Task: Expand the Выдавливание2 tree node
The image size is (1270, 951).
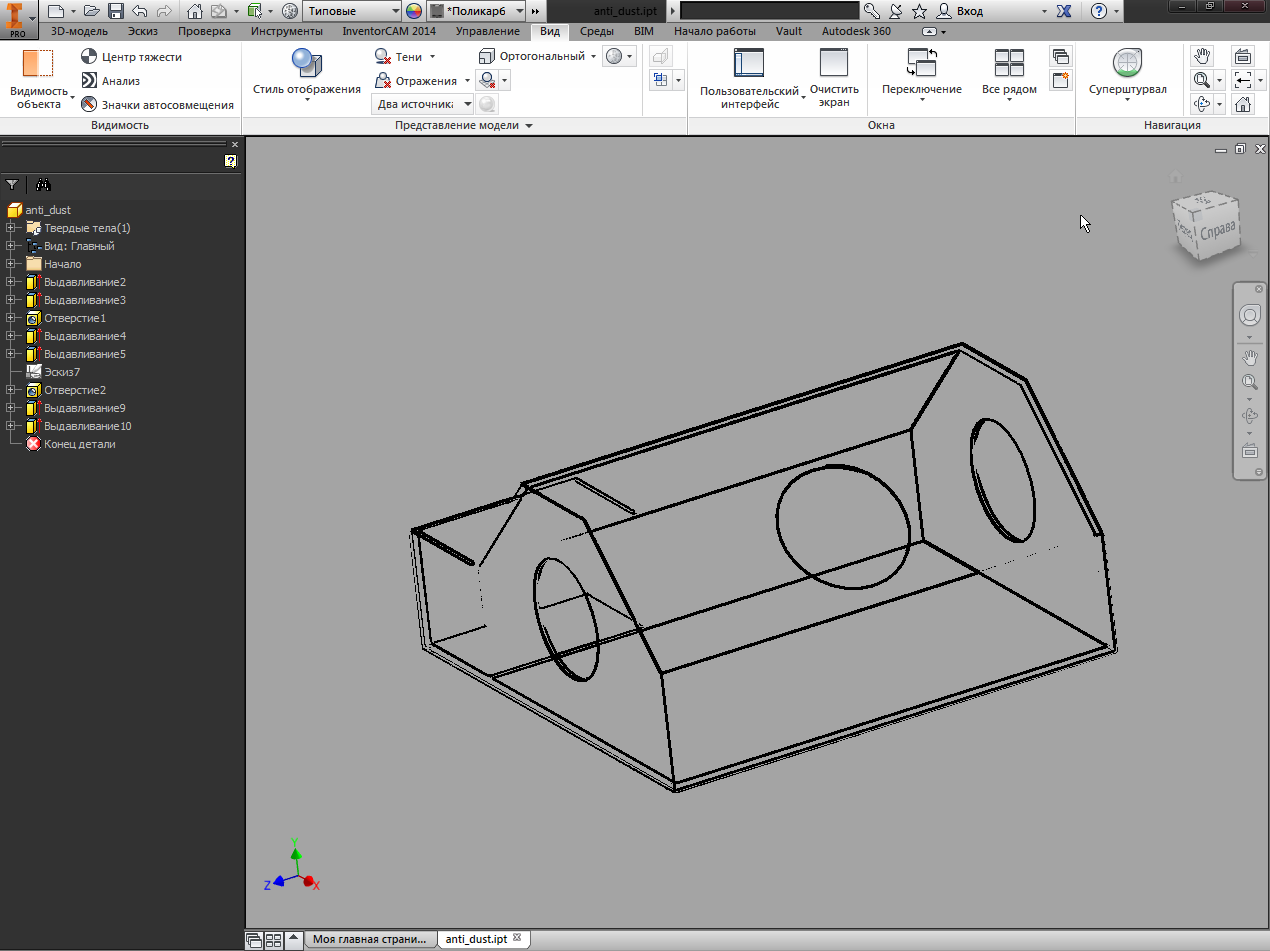Action: [x=10, y=282]
